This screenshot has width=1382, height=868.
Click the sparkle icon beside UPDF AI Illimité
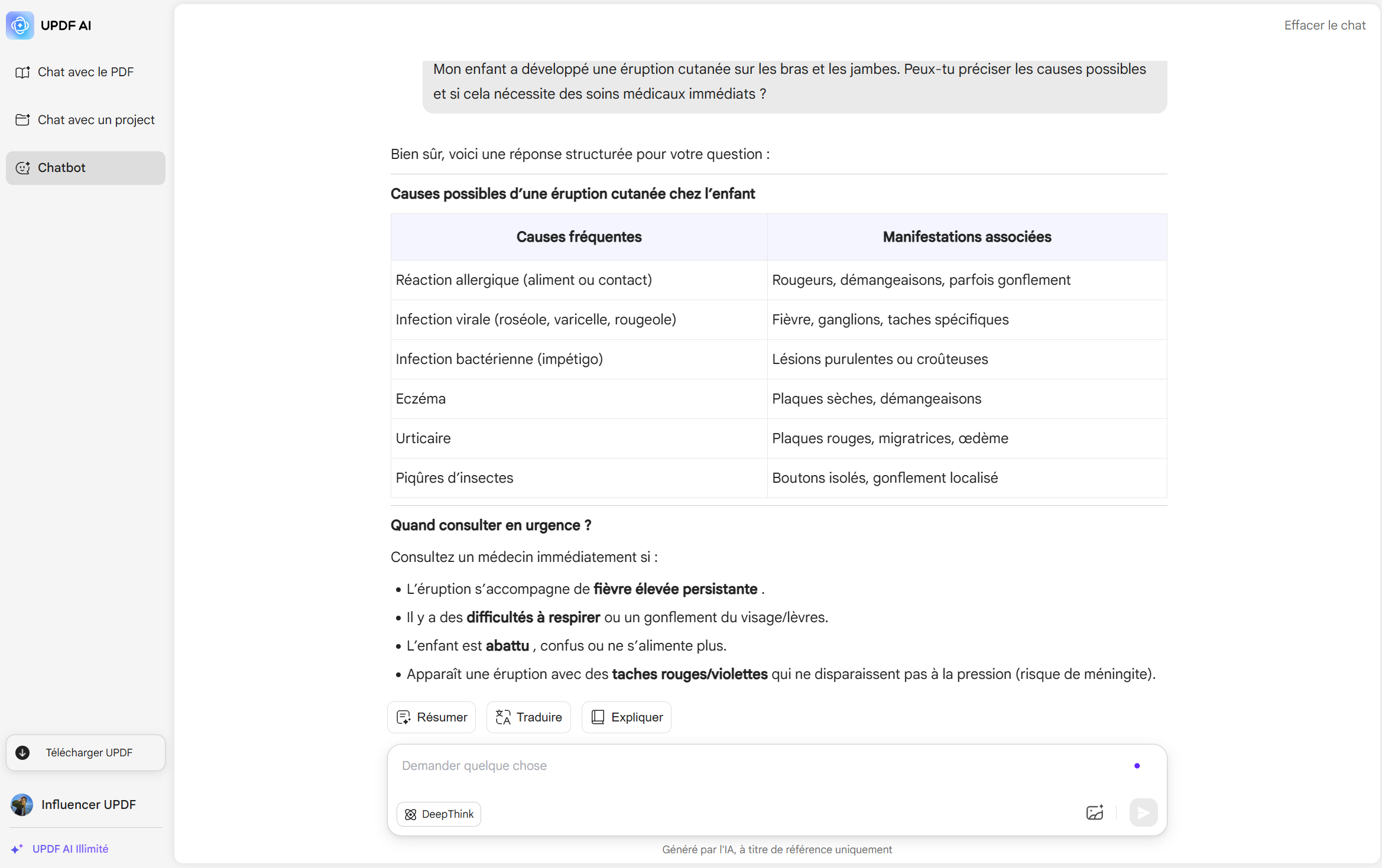coord(17,849)
